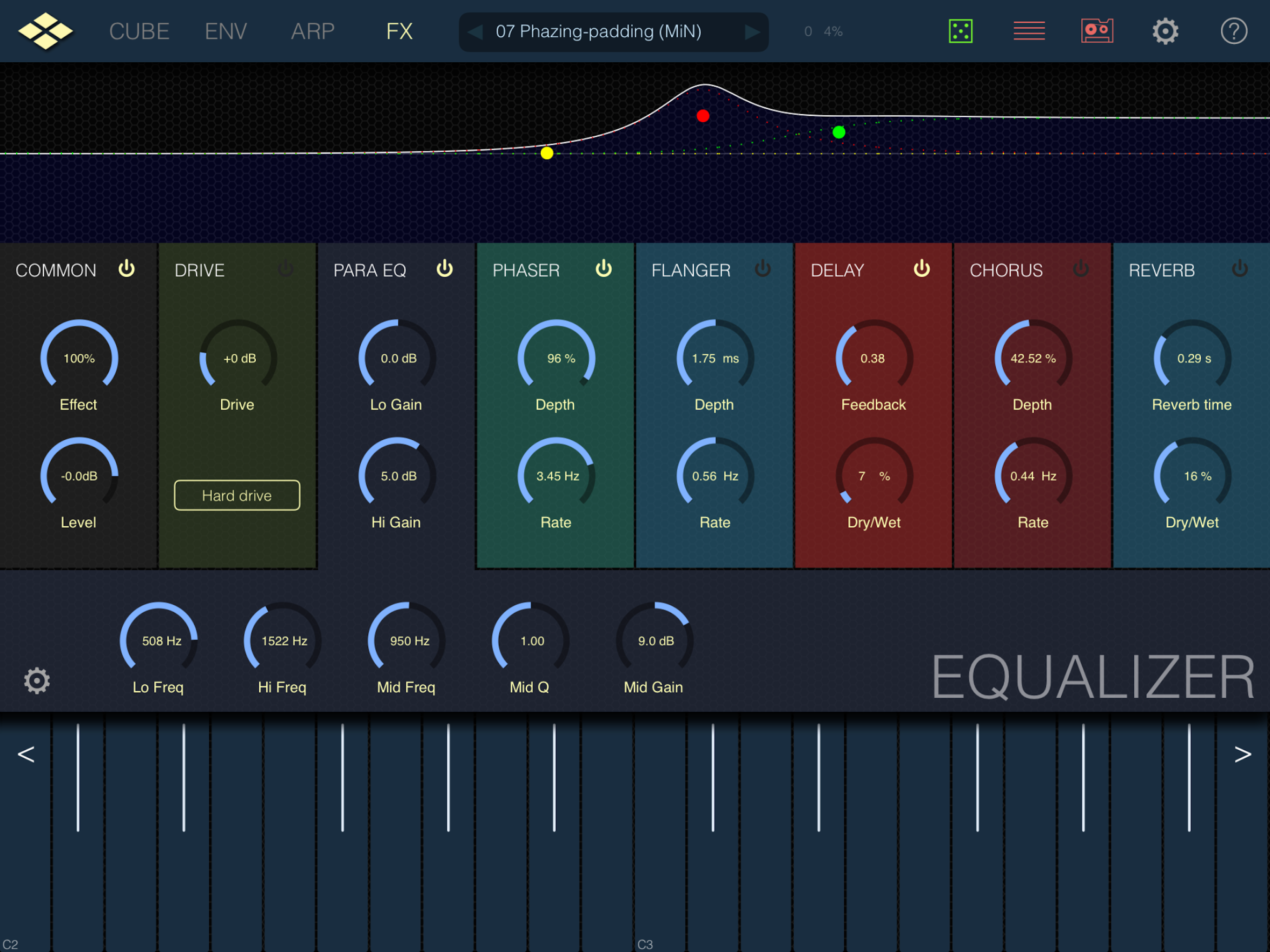Enable the REVERB effect power switch
Screen dimensions: 1270x952
click(1240, 269)
